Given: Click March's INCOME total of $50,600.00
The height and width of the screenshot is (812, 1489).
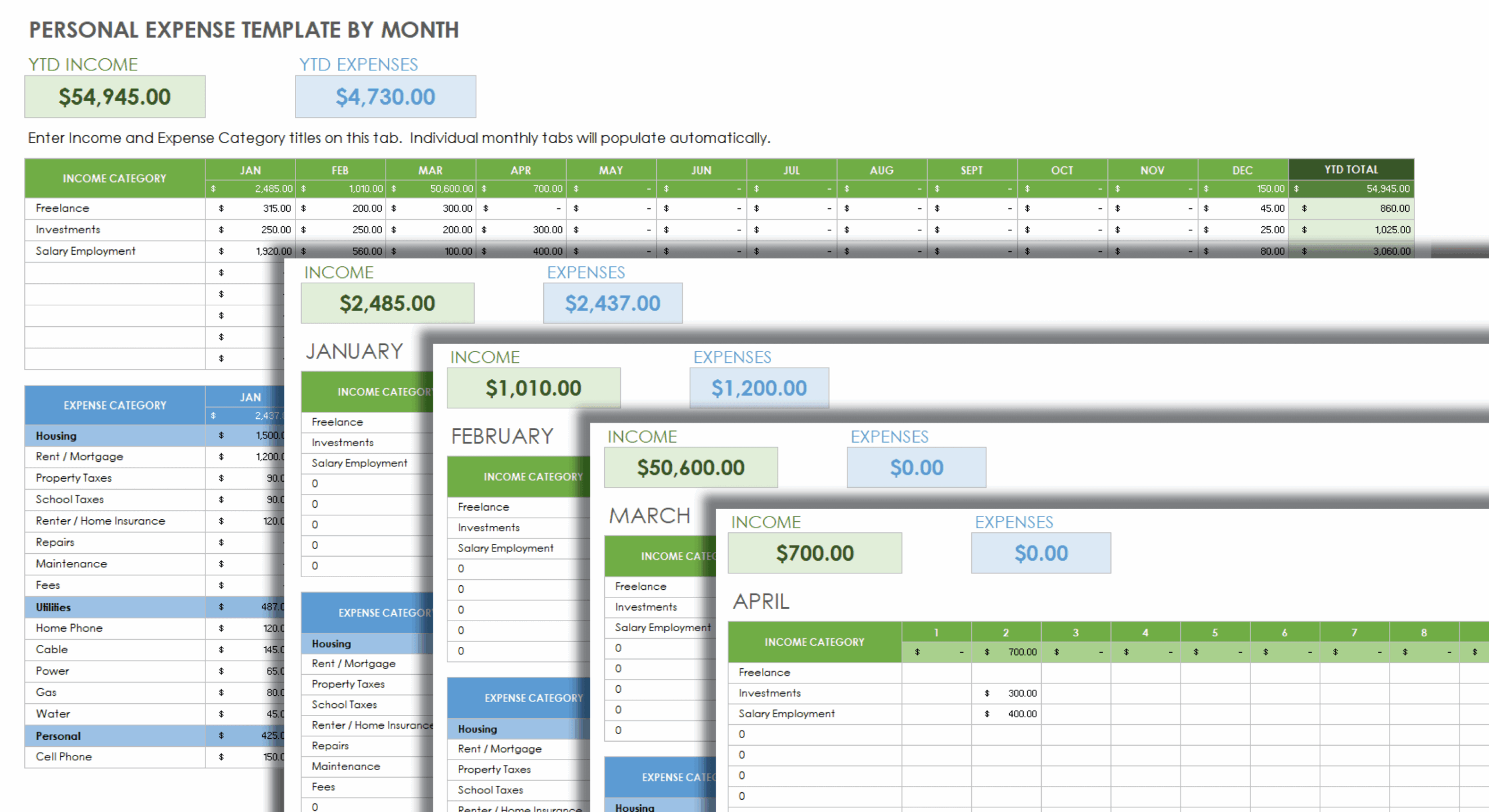Looking at the screenshot, I should pyautogui.click(x=691, y=467).
